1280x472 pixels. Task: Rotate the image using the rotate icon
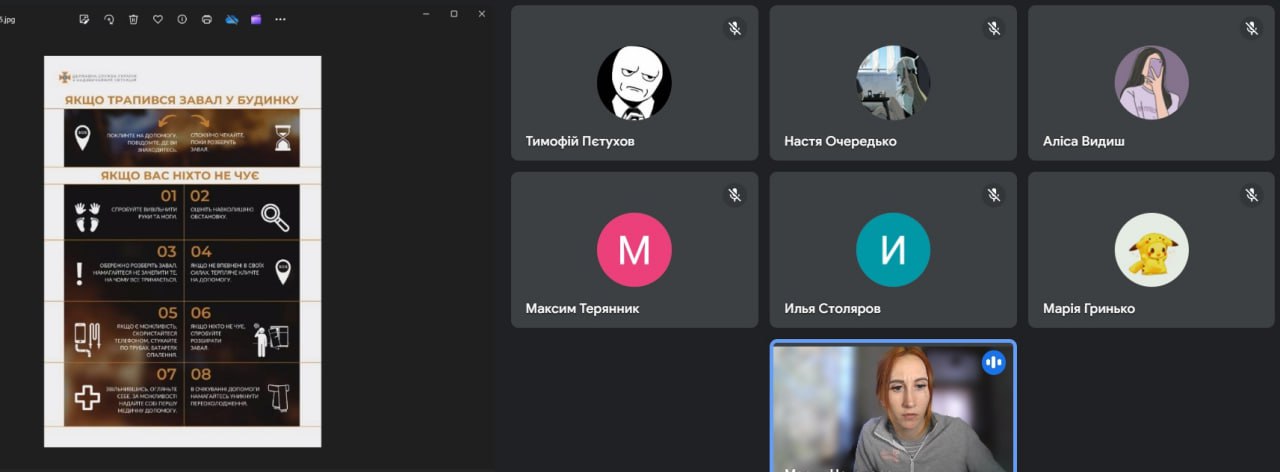(x=108, y=19)
